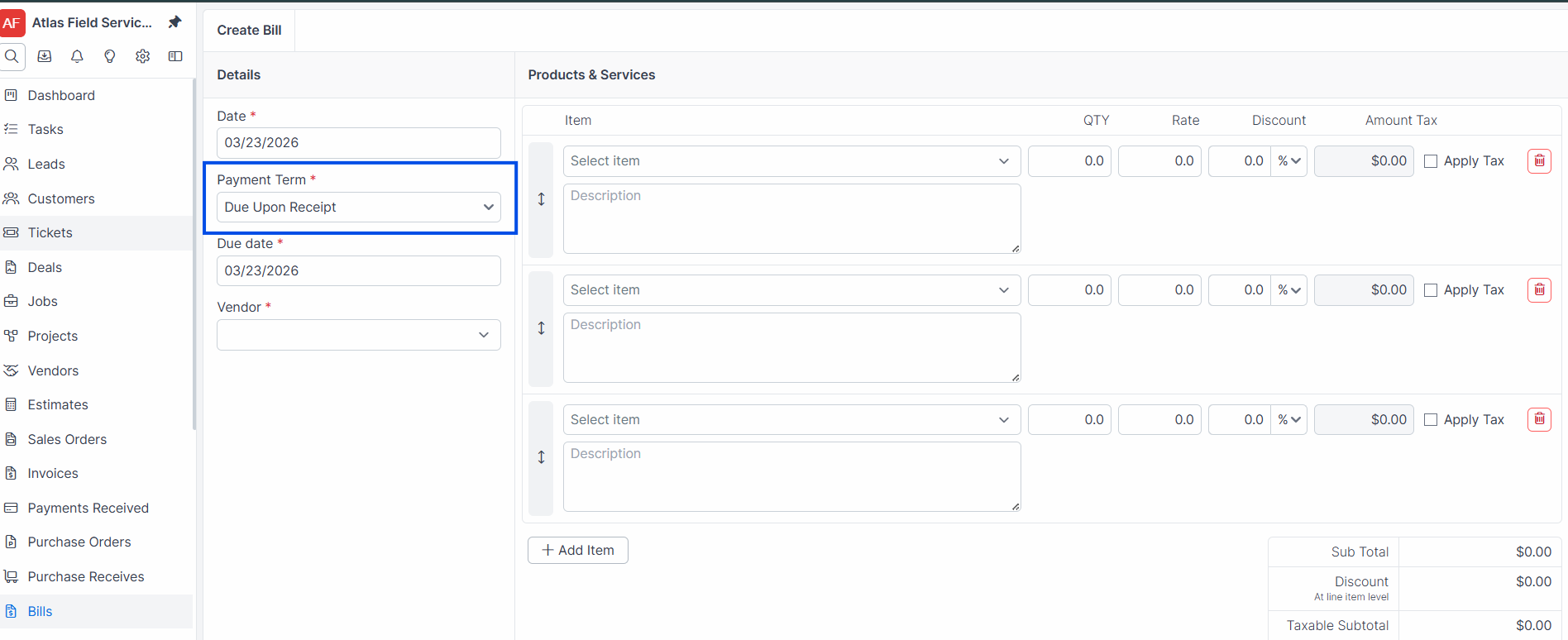This screenshot has height=640, width=1568.
Task: Open Tickets in the sidebar
Action: tap(96, 232)
